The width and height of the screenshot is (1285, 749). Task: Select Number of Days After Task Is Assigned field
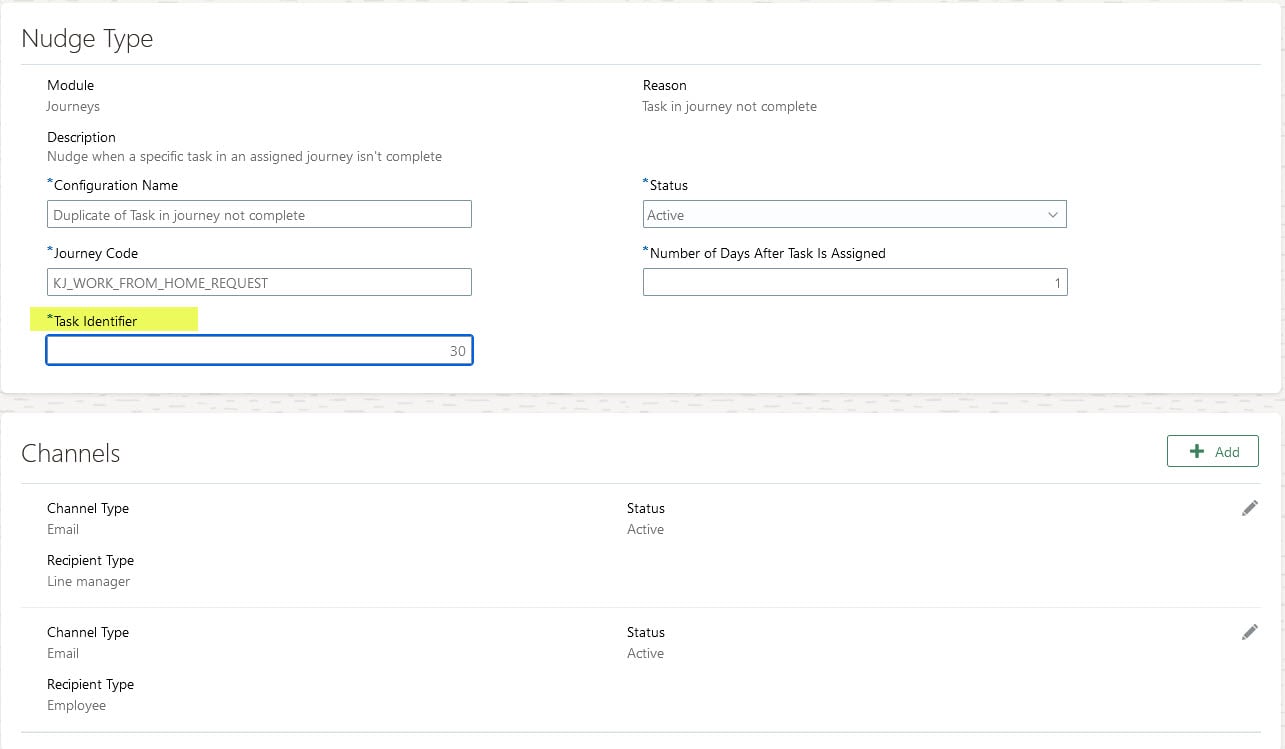[x=855, y=282]
